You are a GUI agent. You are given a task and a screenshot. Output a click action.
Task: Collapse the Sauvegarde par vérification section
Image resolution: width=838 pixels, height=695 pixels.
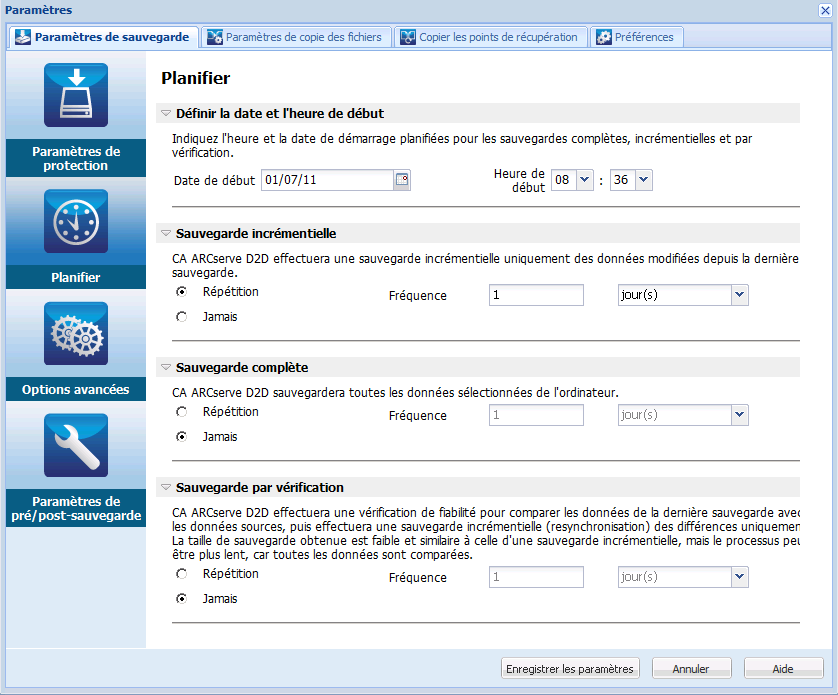[166, 488]
